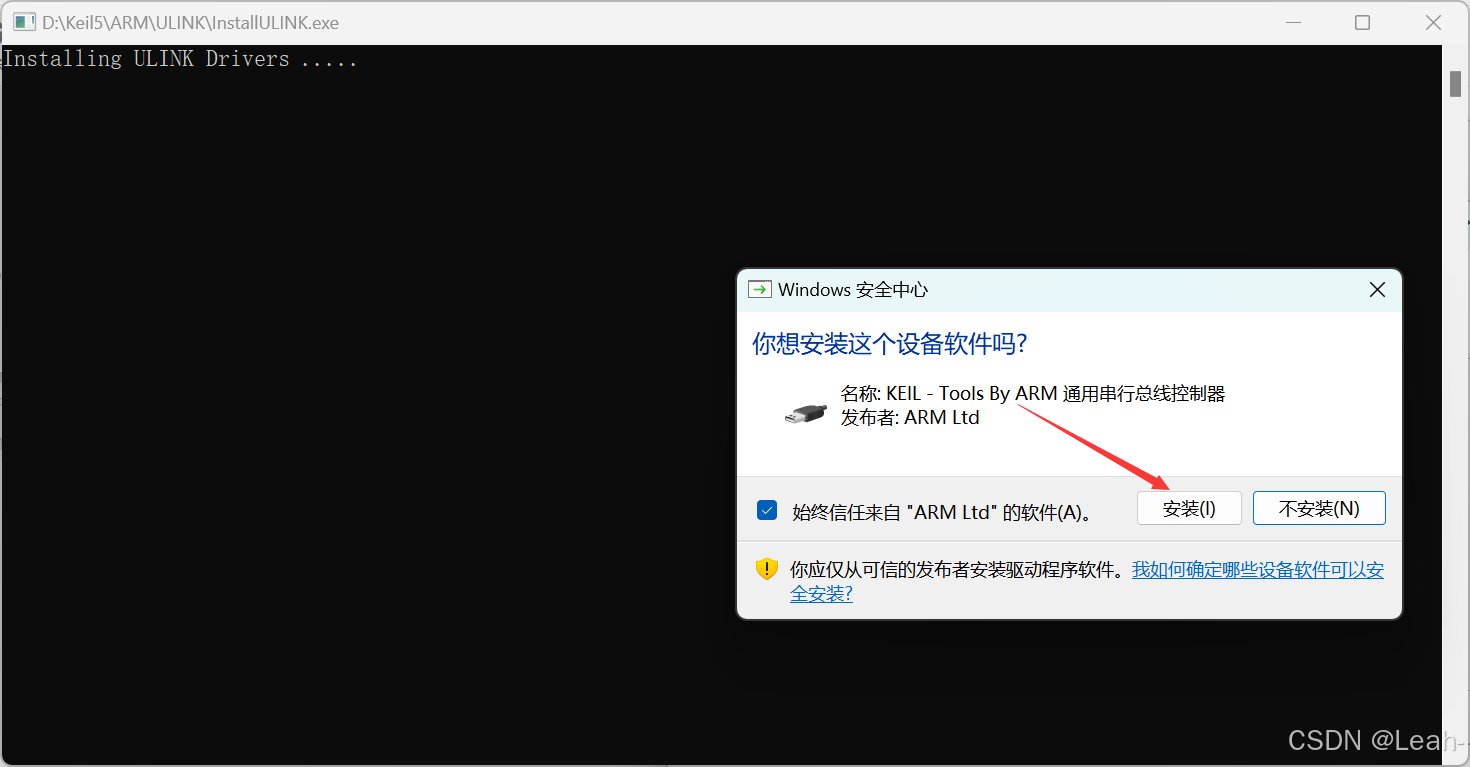Click the '你想安装这个设备软件吗?' heading

(x=890, y=344)
